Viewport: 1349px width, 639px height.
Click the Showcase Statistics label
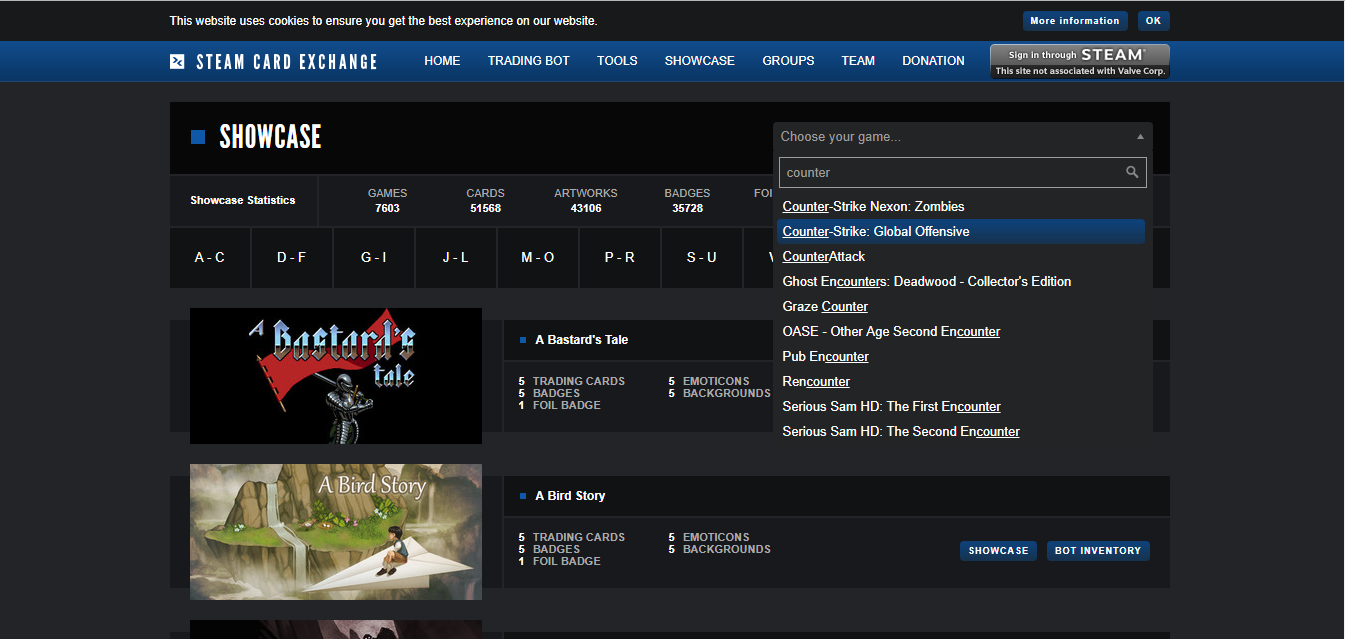point(243,201)
